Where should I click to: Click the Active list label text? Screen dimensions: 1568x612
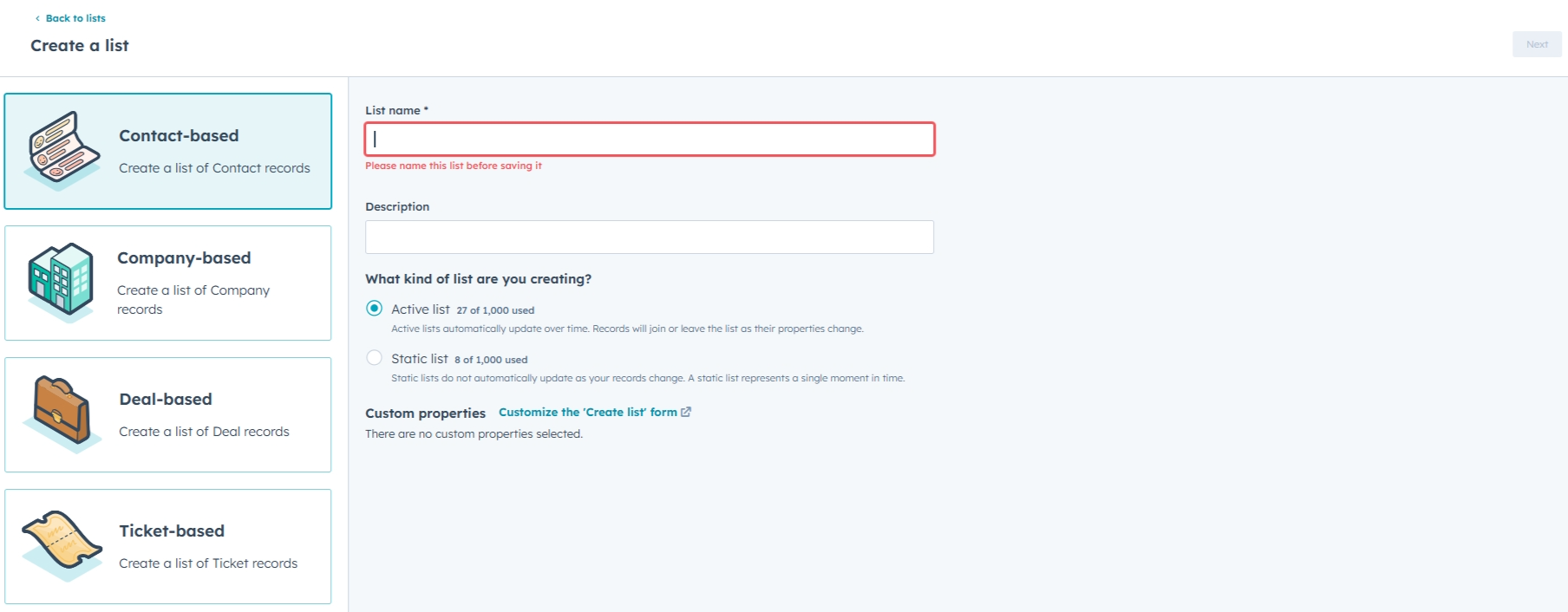tap(421, 309)
